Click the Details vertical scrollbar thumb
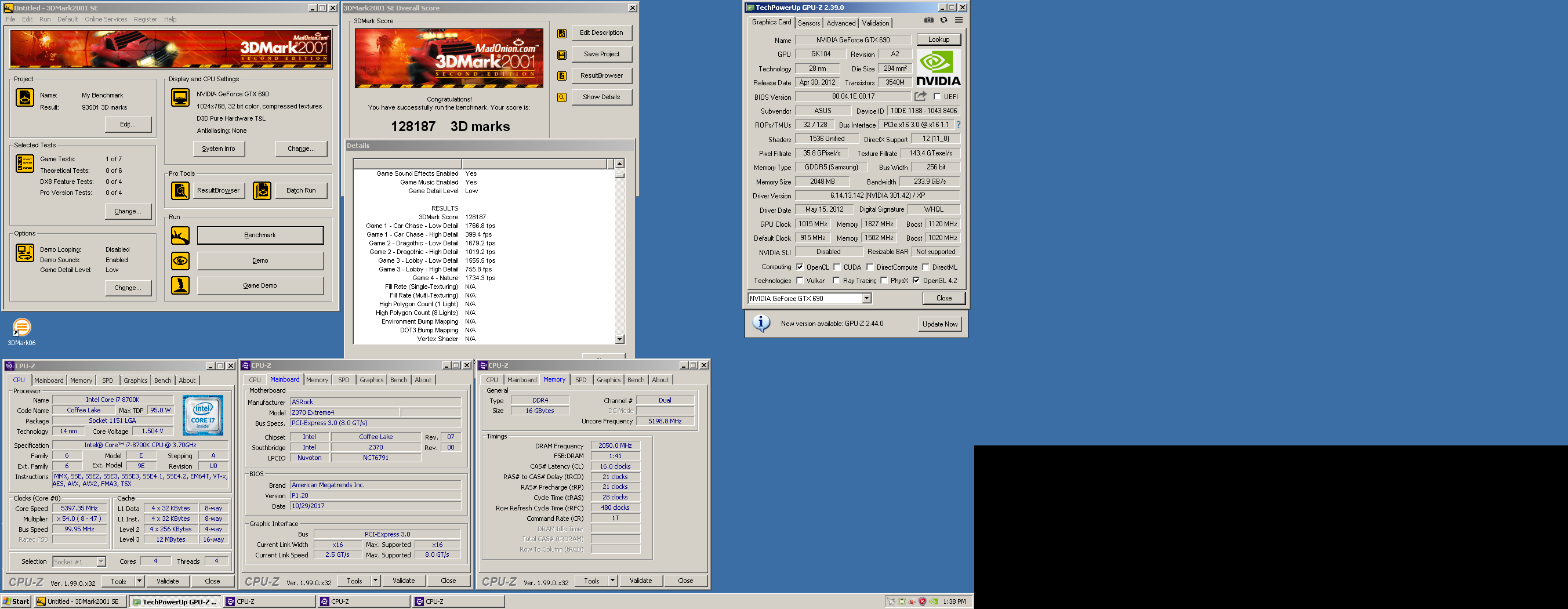 point(620,175)
